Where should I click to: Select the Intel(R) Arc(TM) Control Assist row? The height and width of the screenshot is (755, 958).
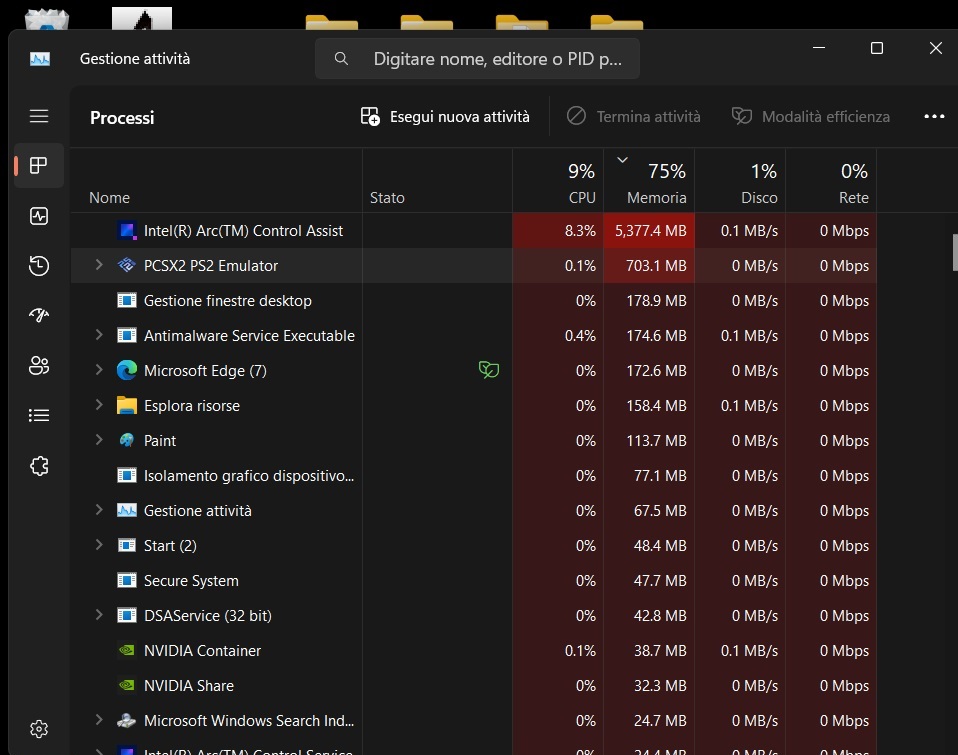pos(474,230)
